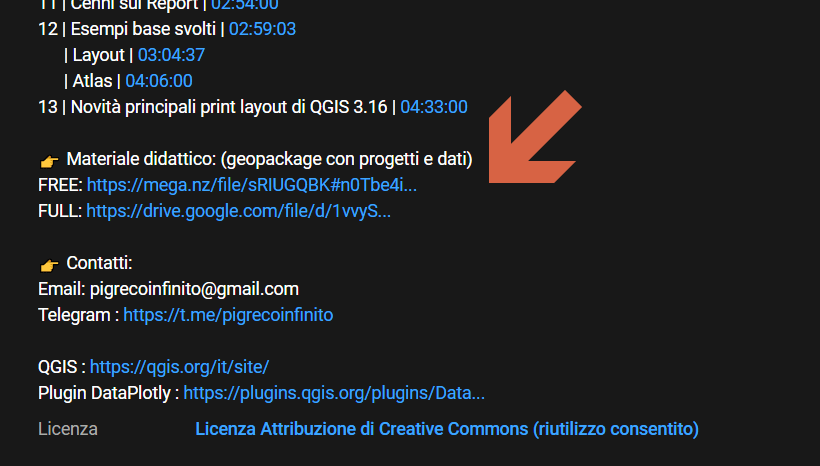Visit the qgis.org/it/site link
The height and width of the screenshot is (466, 820).
(179, 367)
